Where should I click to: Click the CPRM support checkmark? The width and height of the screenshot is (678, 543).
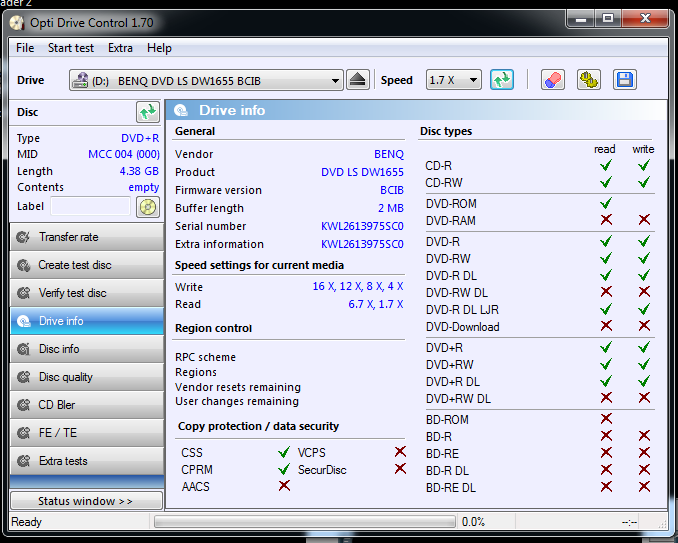pyautogui.click(x=284, y=470)
